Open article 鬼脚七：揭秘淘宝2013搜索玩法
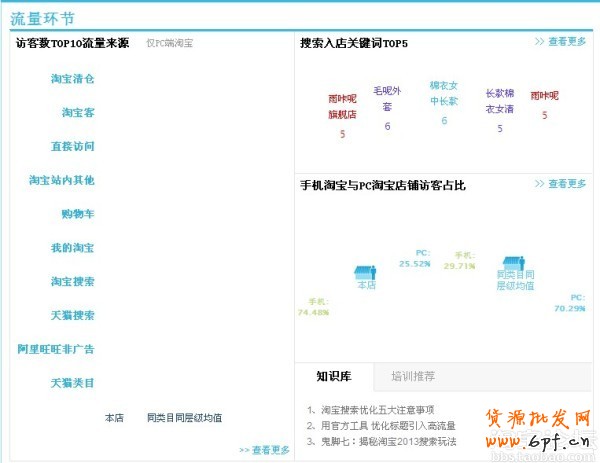Screen dimensions: 600x463 pyautogui.click(x=388, y=440)
